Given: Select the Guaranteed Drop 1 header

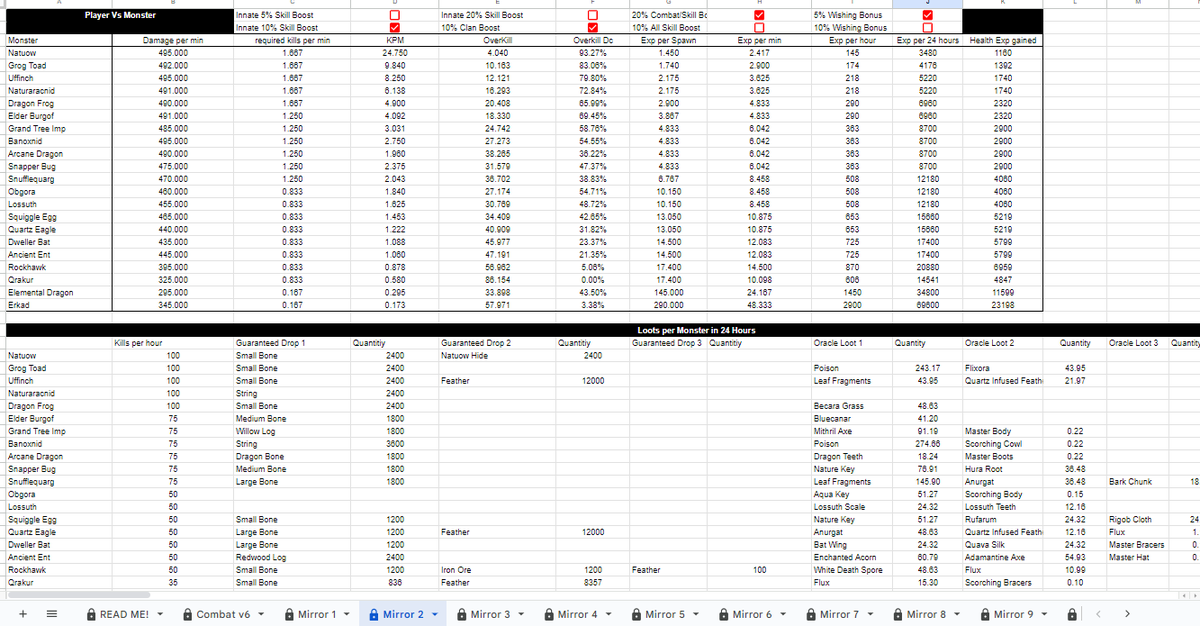Looking at the screenshot, I should point(292,343).
